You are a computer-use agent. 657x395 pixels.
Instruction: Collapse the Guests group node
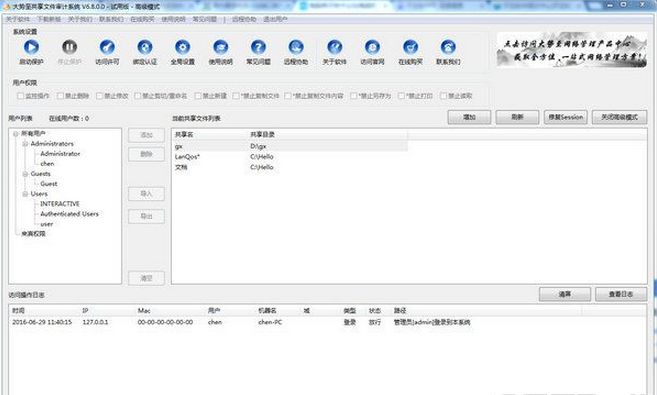pos(25,174)
